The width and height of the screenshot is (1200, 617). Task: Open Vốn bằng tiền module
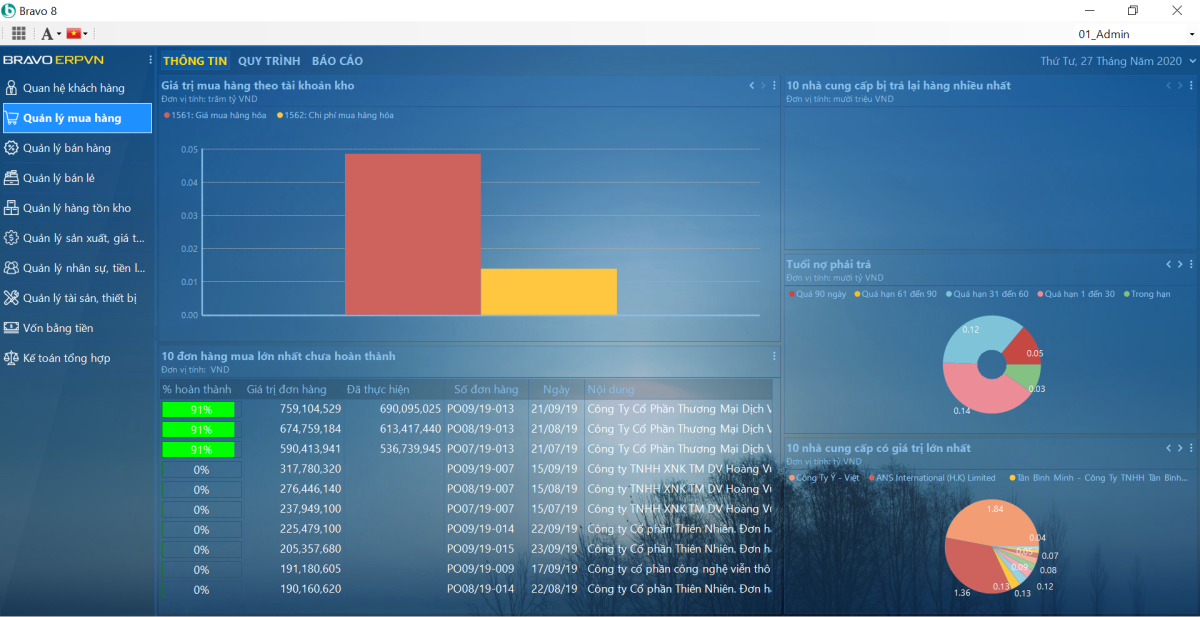coord(58,328)
